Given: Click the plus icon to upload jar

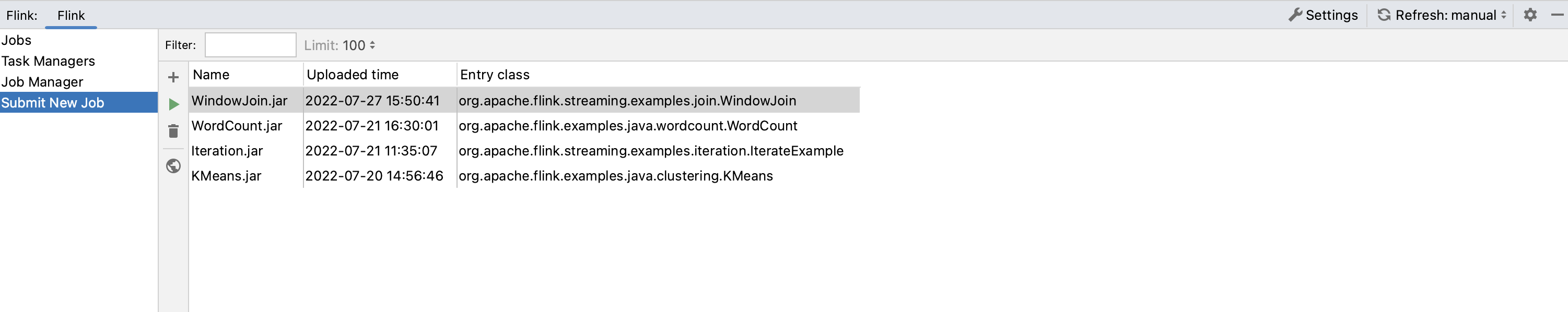Looking at the screenshot, I should [x=173, y=77].
